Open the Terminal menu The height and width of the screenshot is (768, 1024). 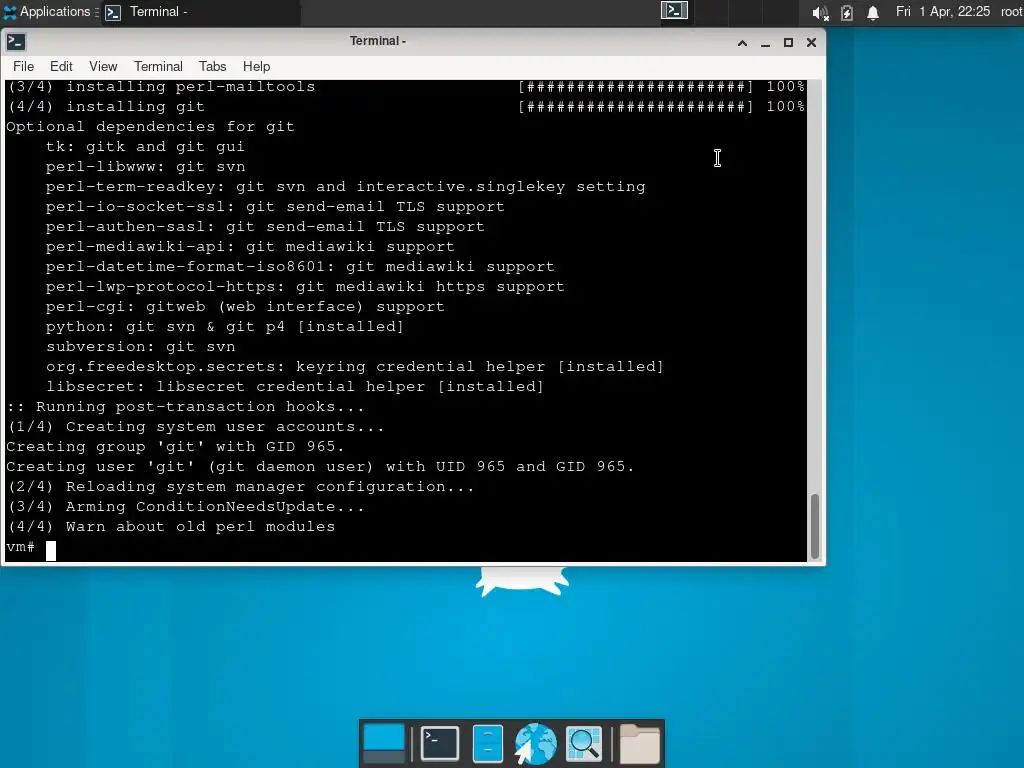(x=158, y=67)
